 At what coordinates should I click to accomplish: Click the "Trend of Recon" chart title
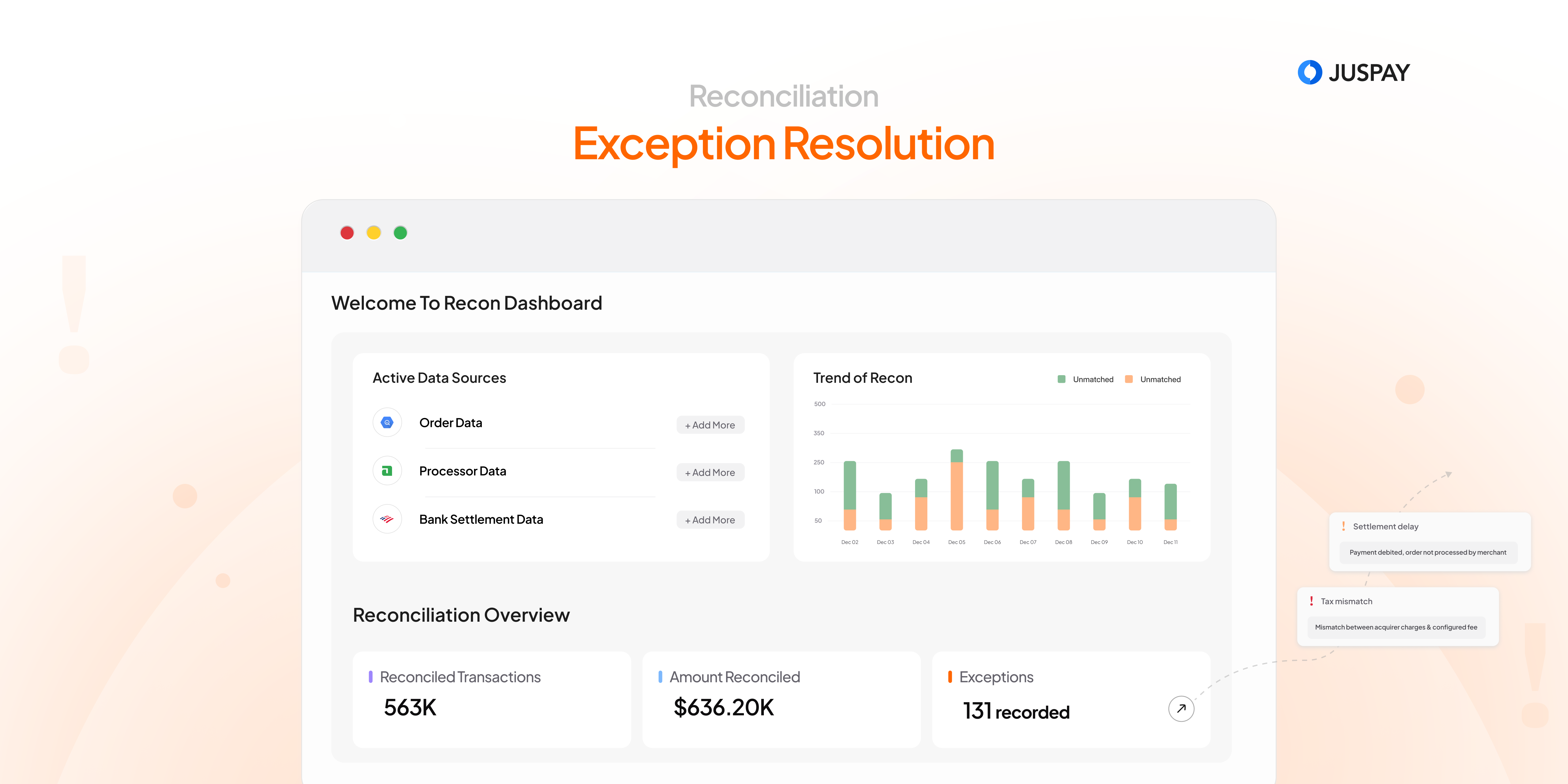coord(862,378)
